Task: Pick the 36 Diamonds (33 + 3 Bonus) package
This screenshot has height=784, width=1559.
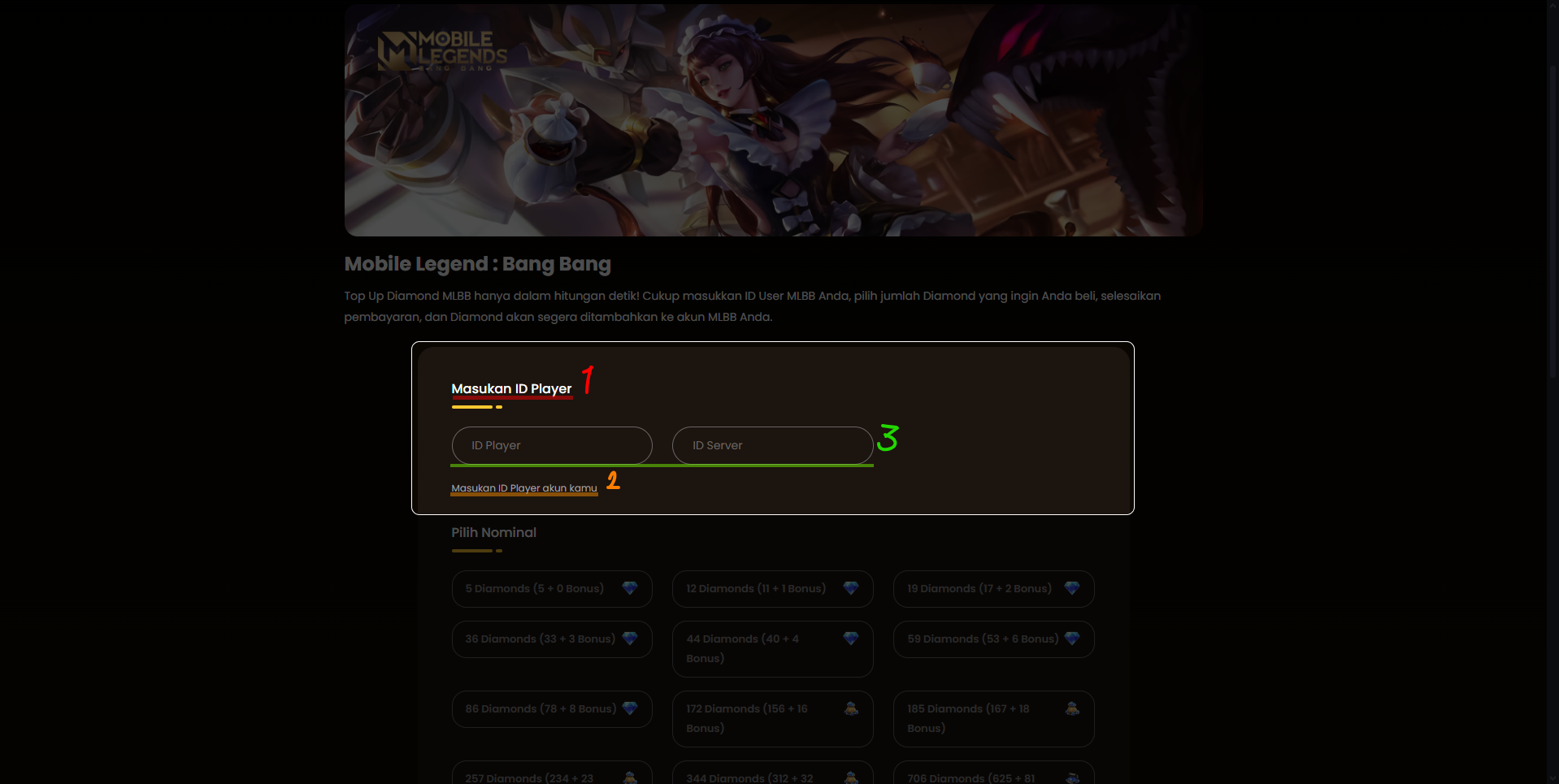Action: pos(552,639)
